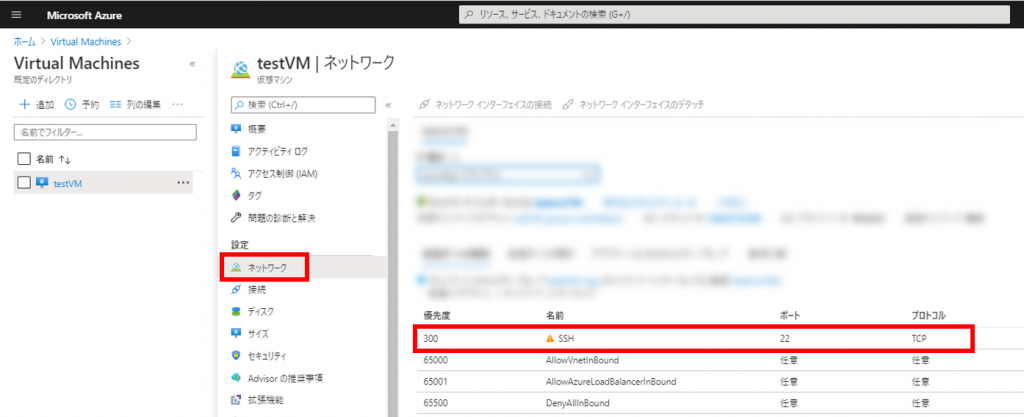1024x417 pixels.
Task: Click the 概要 monitor icon
Action: (236, 129)
